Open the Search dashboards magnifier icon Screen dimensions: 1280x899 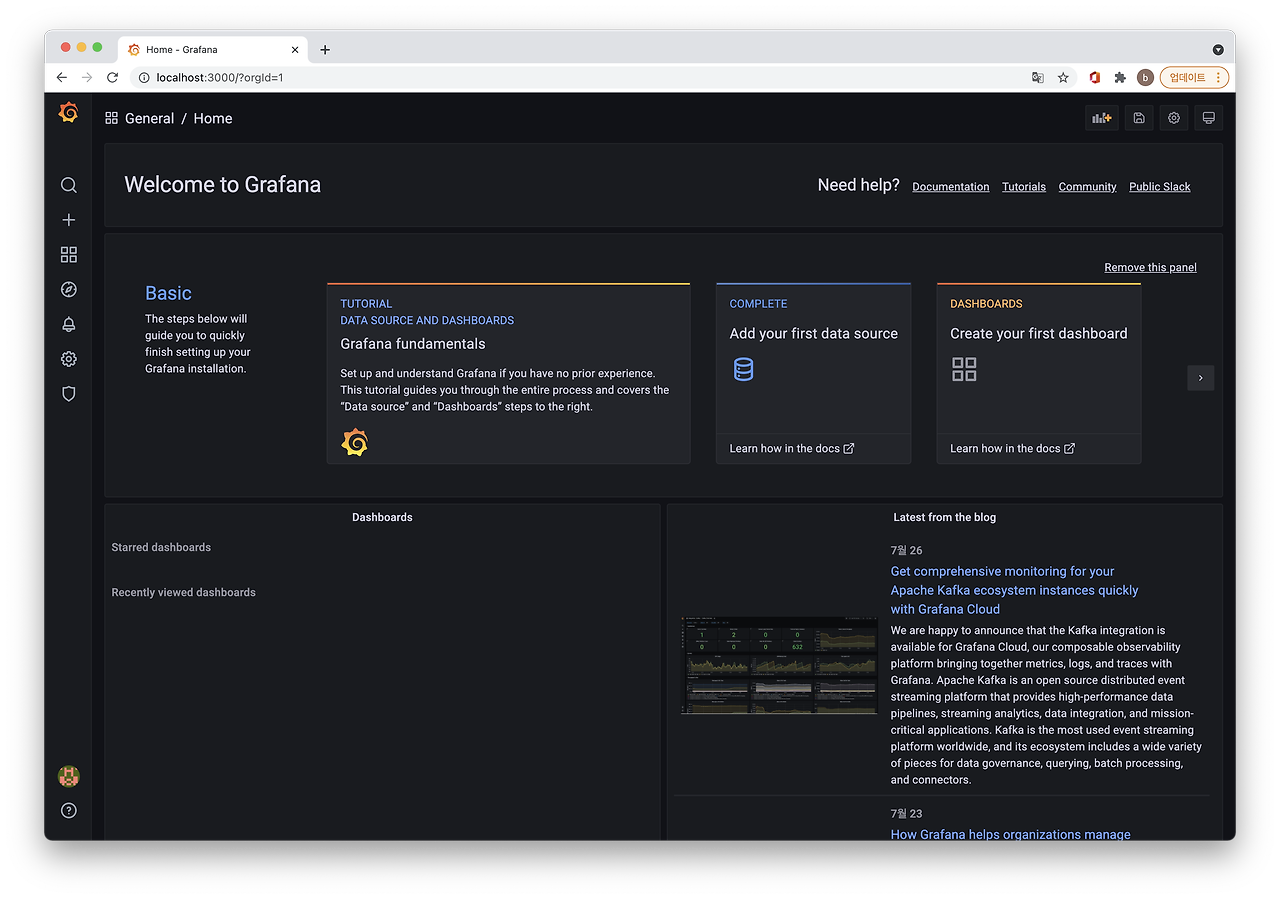[x=68, y=185]
